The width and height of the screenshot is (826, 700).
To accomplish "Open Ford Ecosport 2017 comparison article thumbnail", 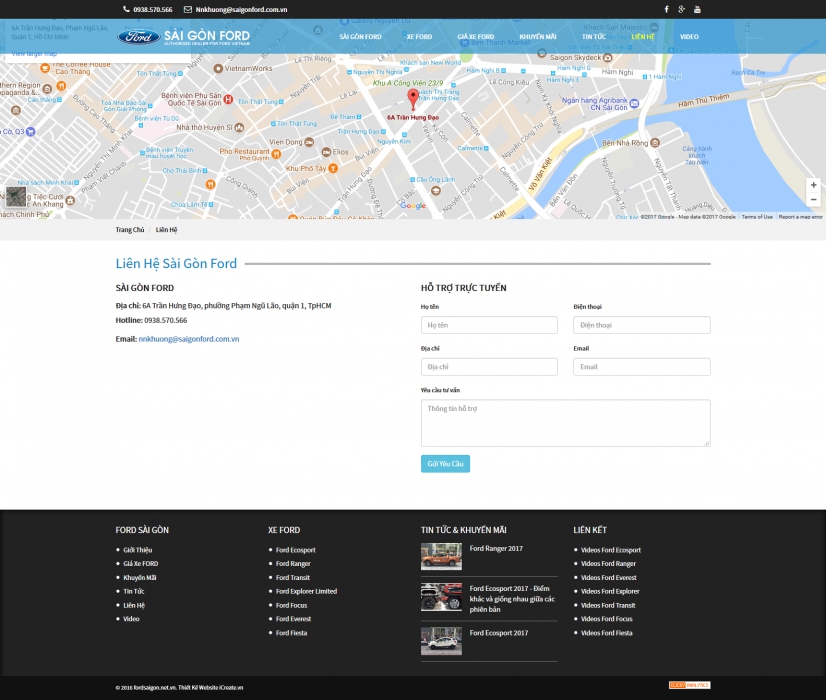I will 441,597.
